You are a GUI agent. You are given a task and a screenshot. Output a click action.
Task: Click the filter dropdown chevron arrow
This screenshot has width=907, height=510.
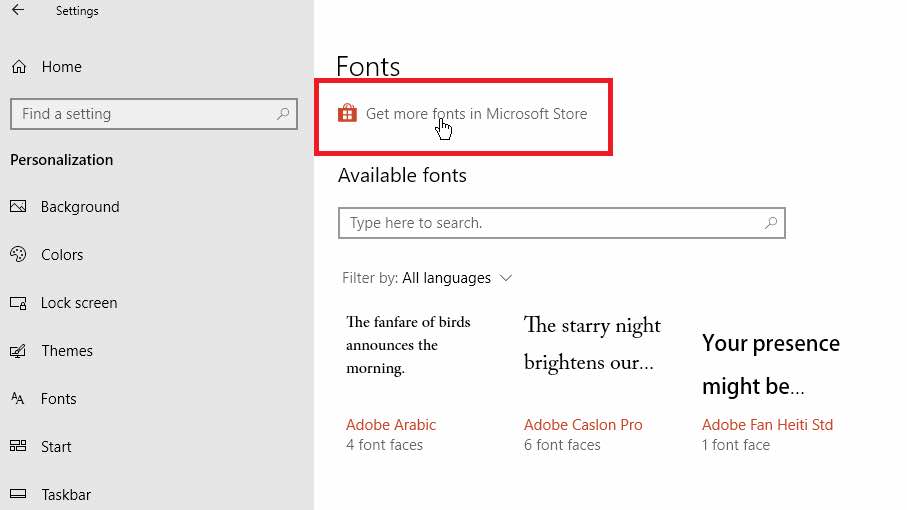(x=506, y=278)
